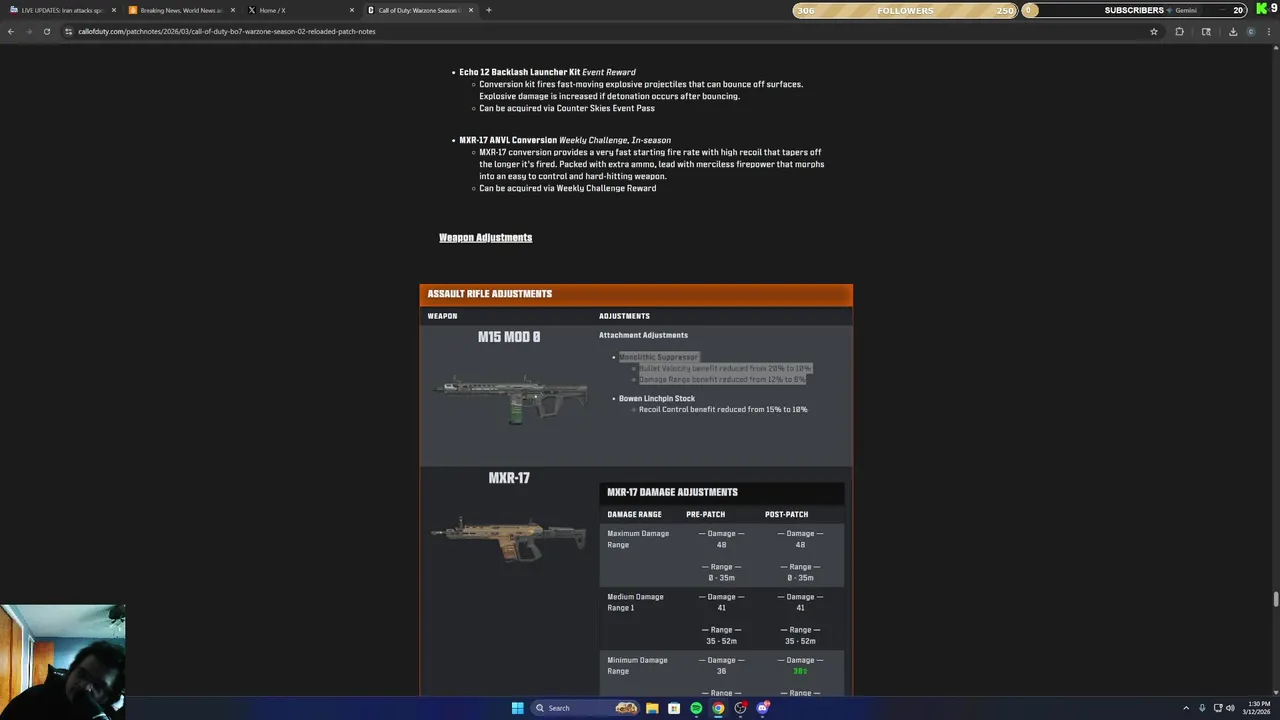
Task: Click 'MXR-17 DAMAGE ADJUSTMENTS' table title
Action: click(672, 492)
